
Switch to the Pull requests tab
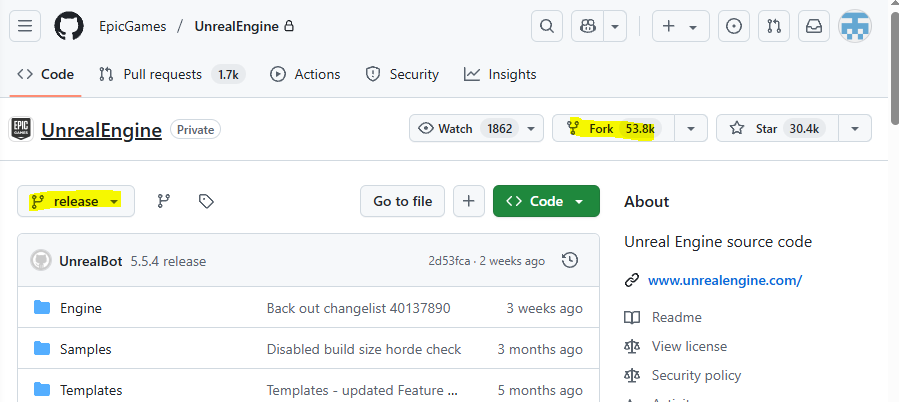tap(172, 75)
